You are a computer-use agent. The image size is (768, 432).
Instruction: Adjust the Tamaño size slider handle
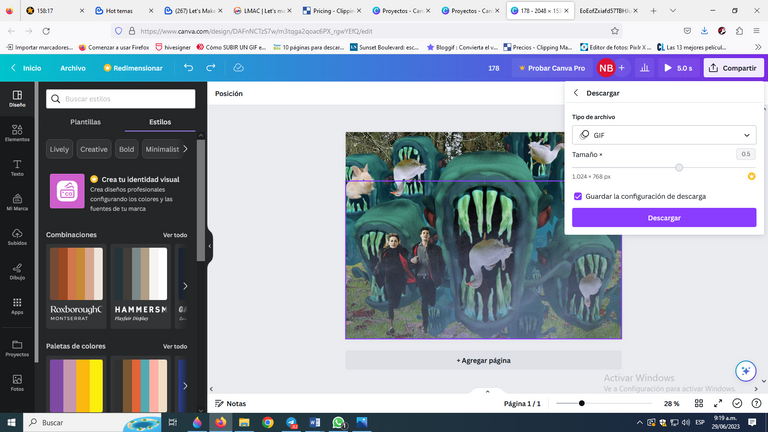tap(679, 168)
